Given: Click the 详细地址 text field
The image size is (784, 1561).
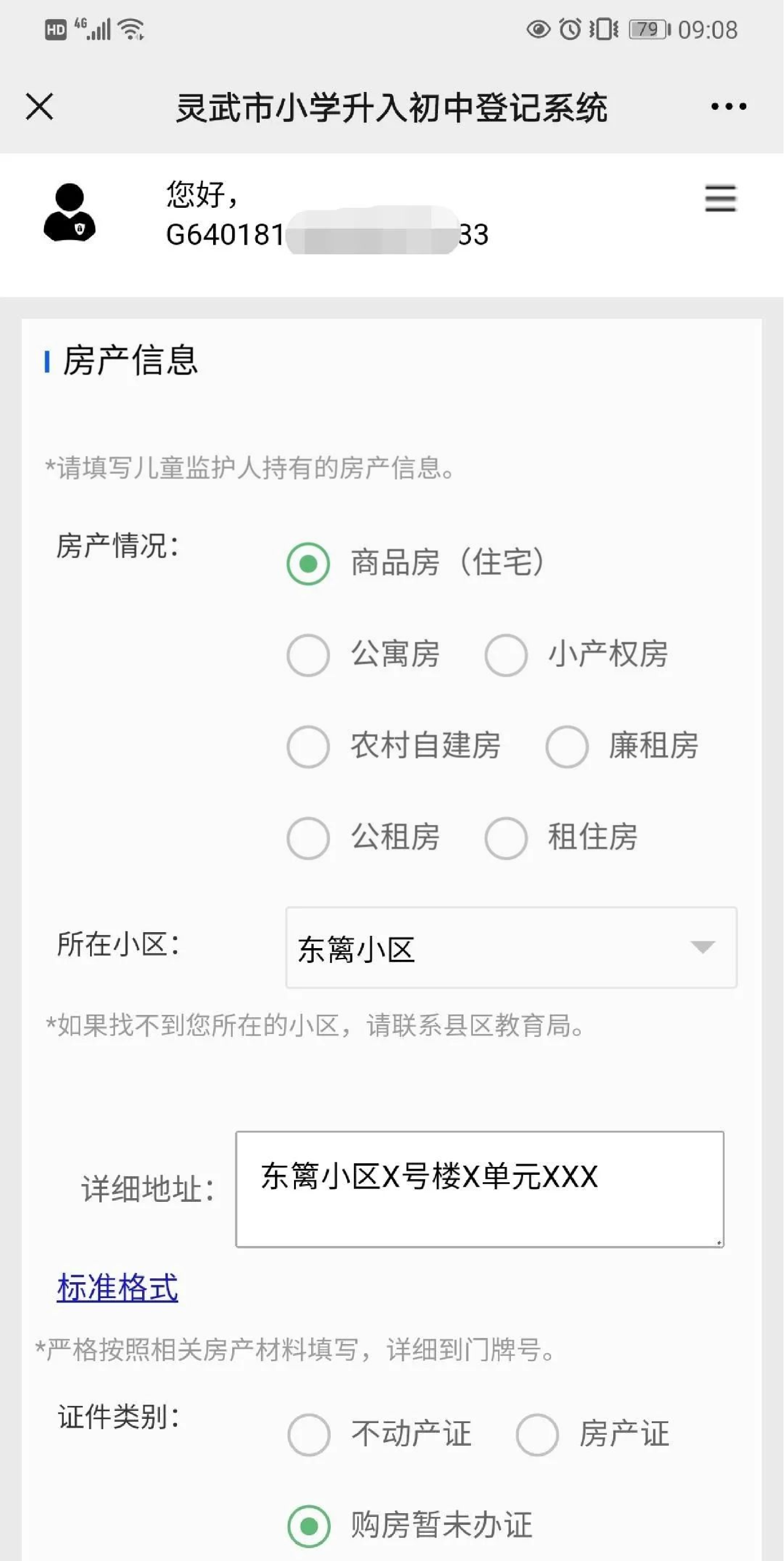Looking at the screenshot, I should click(x=480, y=1189).
